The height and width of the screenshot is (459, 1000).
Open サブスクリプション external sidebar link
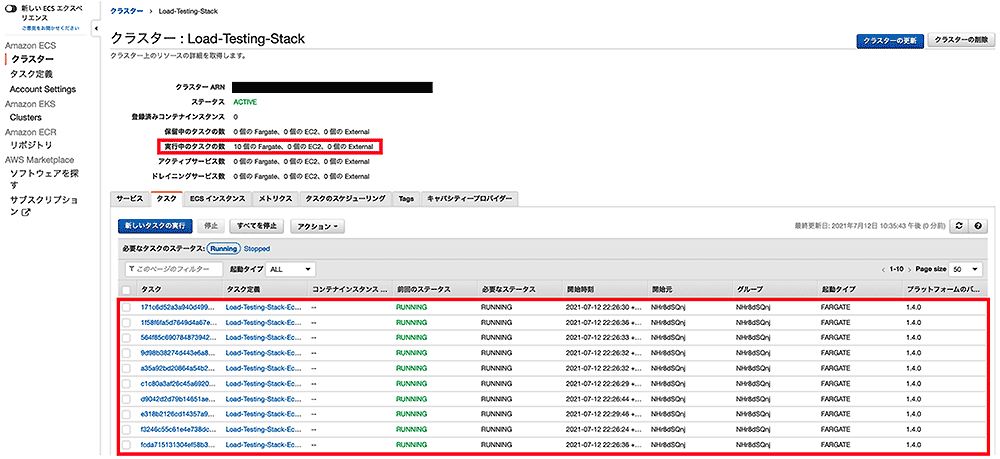44,206
